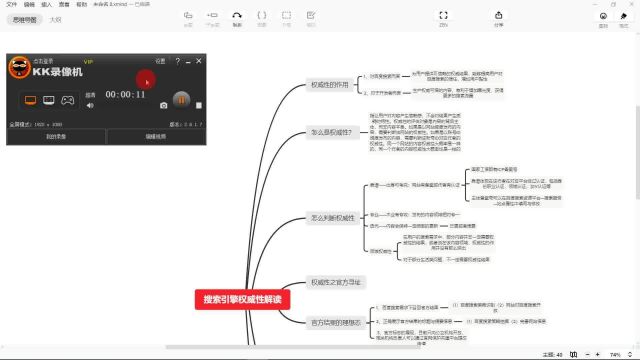The width and height of the screenshot is (640, 360).
Task: Select the gamepad game recording mode icon
Action: pyautogui.click(x=68, y=100)
